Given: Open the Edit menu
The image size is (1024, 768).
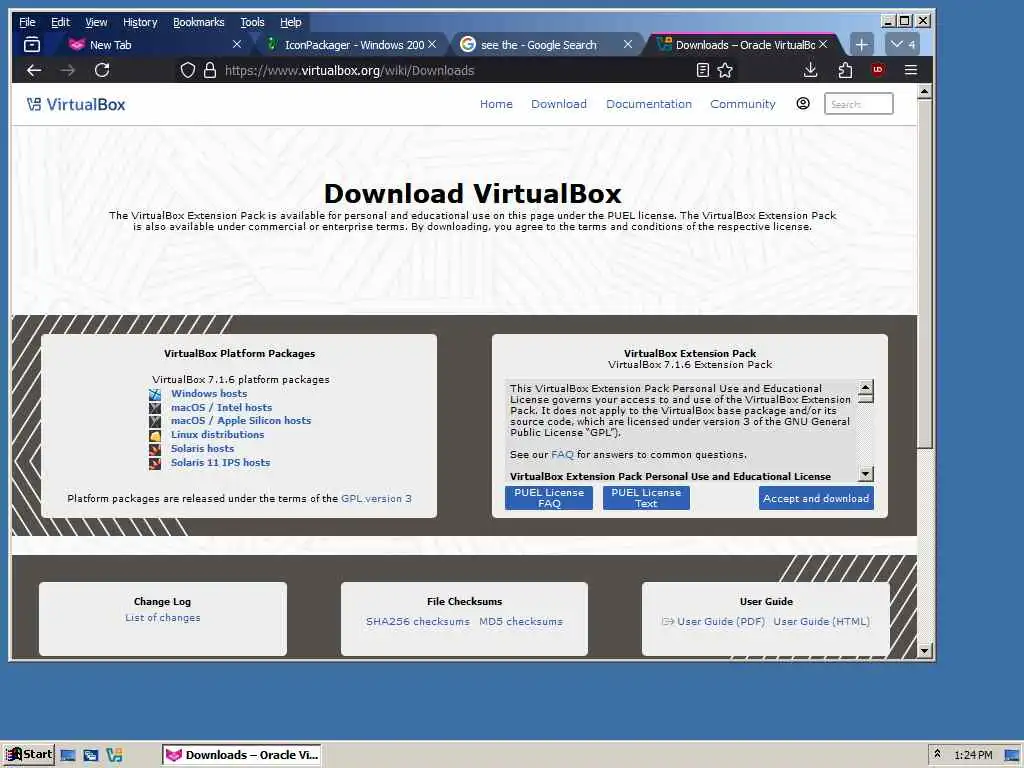Looking at the screenshot, I should [60, 22].
